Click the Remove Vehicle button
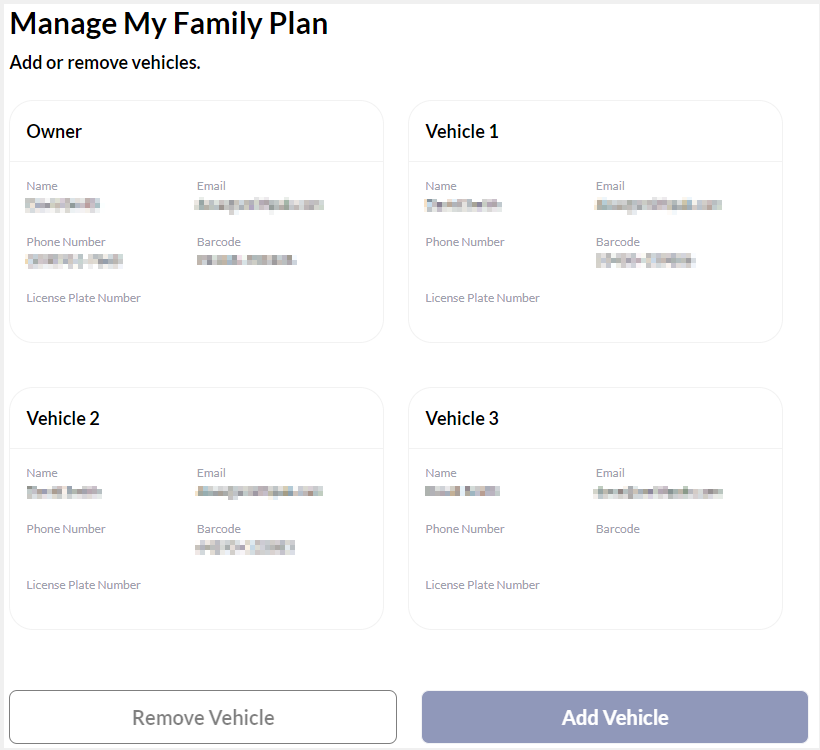Image resolution: width=820 pixels, height=750 pixels. click(203, 717)
